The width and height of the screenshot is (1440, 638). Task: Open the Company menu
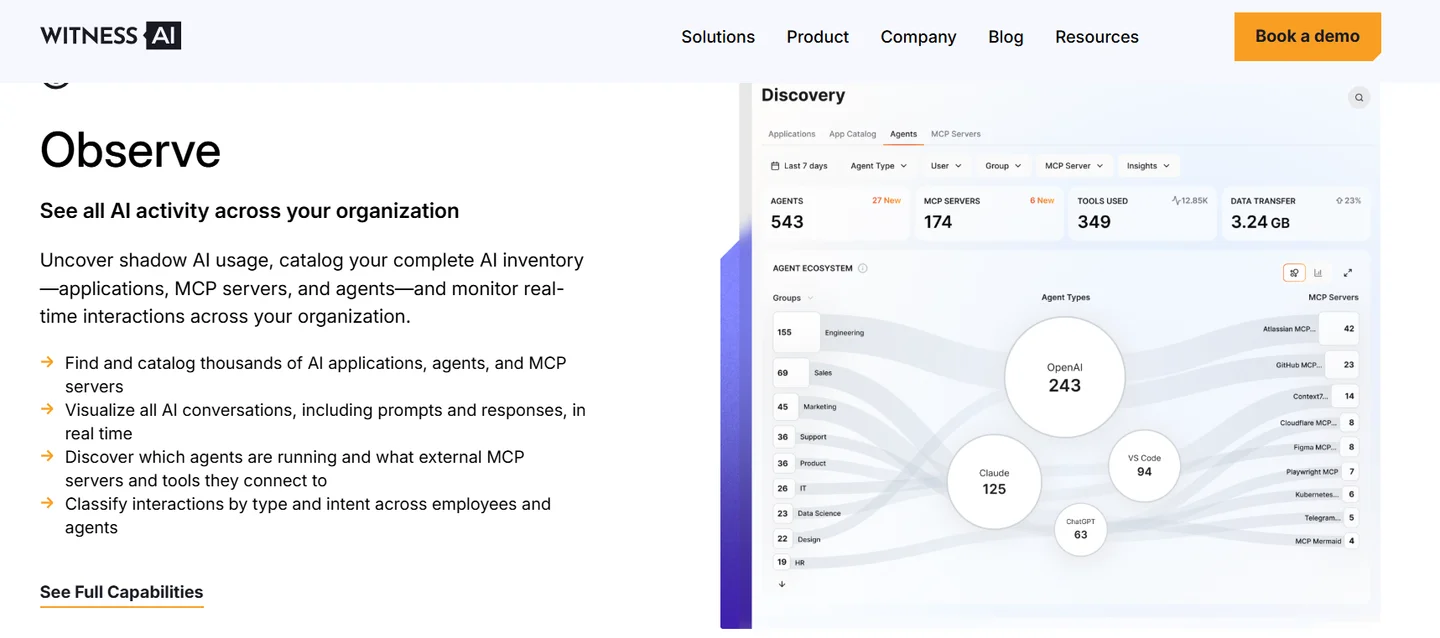pos(918,37)
